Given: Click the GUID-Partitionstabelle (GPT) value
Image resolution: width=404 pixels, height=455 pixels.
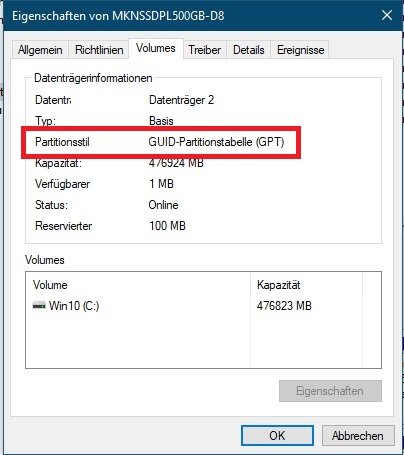Looking at the screenshot, I should (216, 142).
